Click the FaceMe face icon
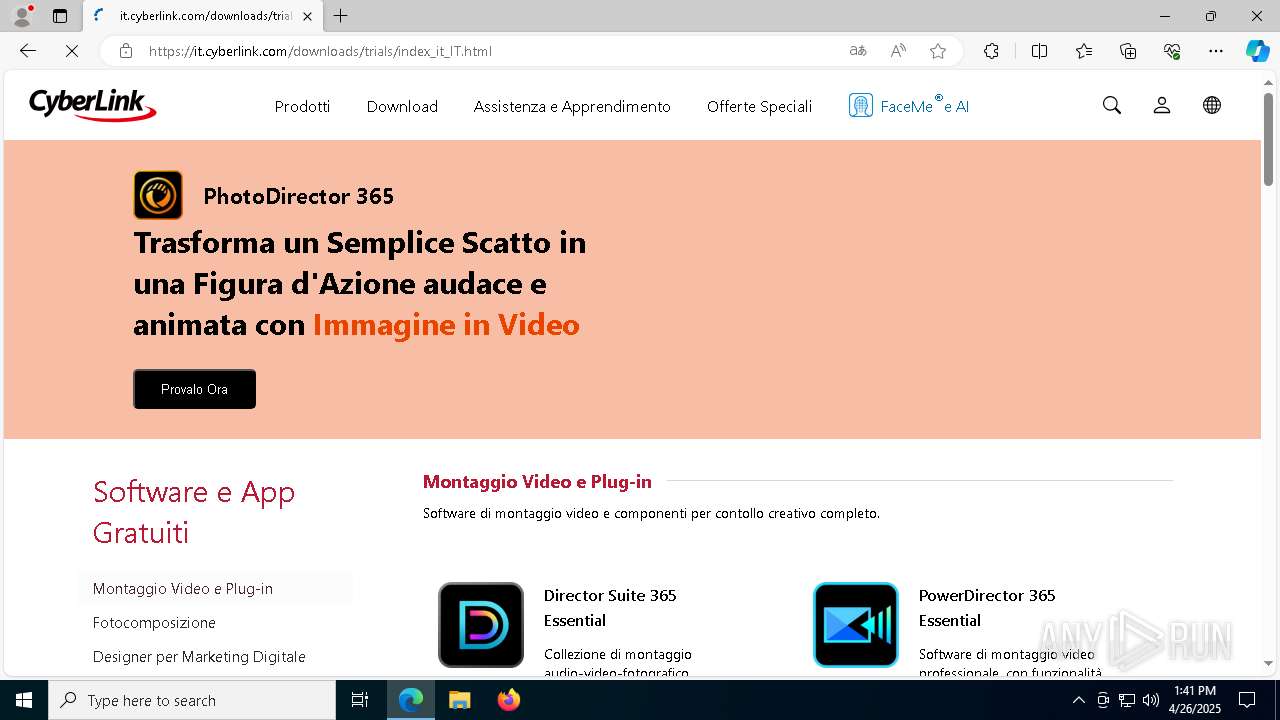Viewport: 1280px width, 720px height. tap(860, 105)
